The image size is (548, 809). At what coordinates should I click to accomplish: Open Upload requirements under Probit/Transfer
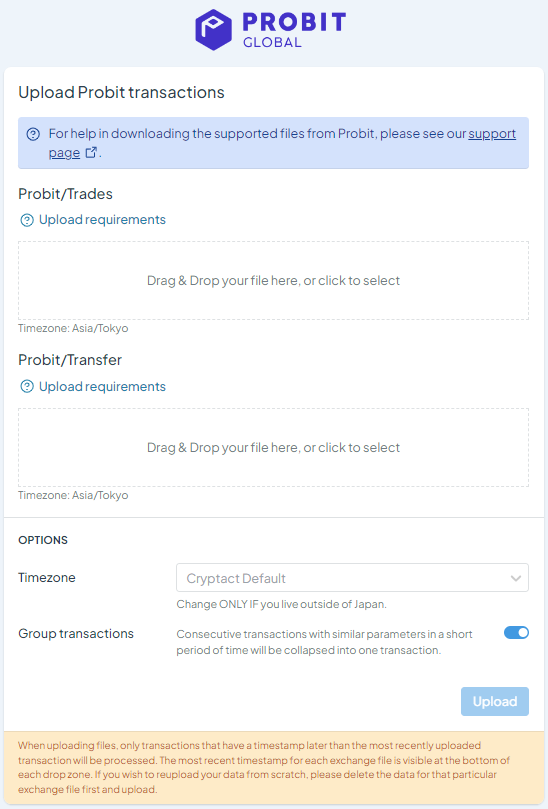pos(102,386)
